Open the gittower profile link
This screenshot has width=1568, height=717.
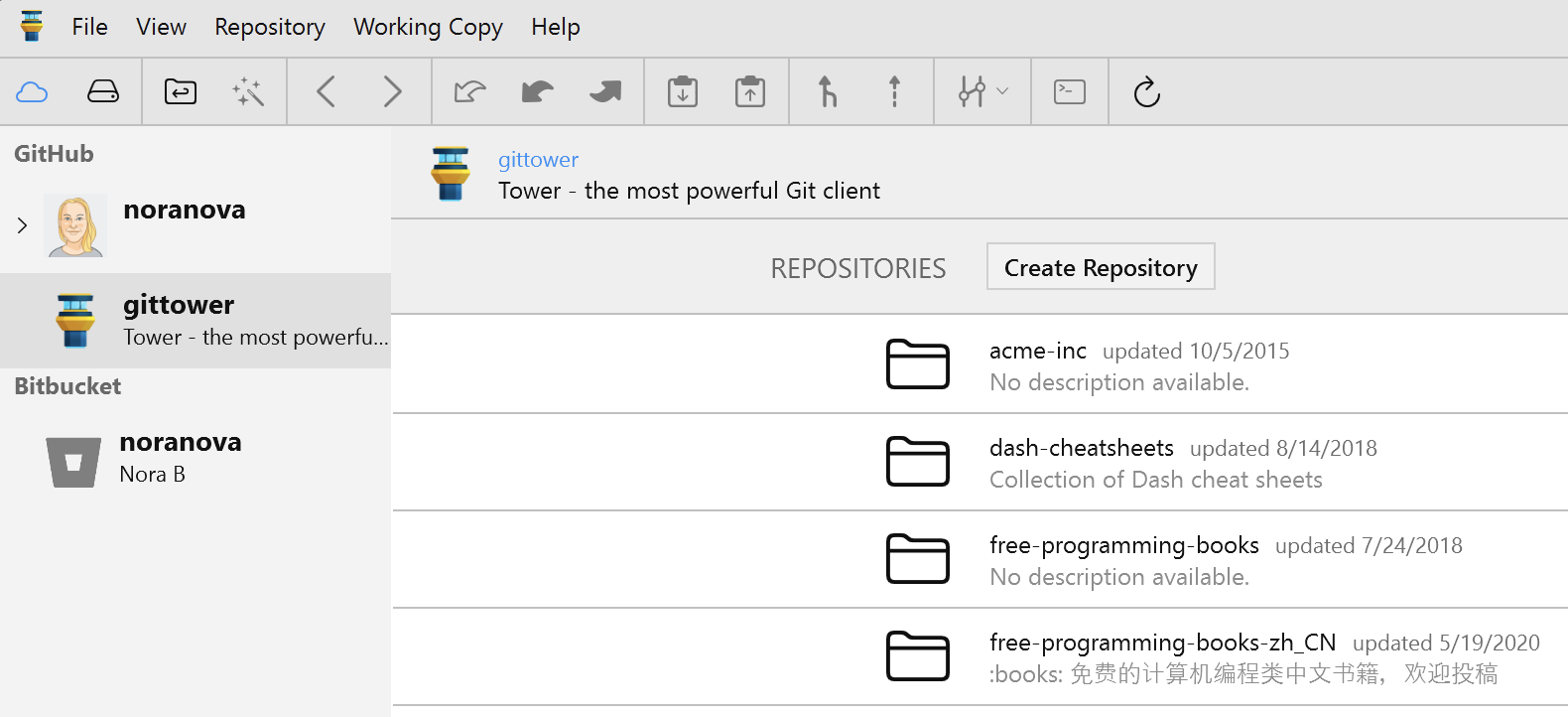pos(538,160)
